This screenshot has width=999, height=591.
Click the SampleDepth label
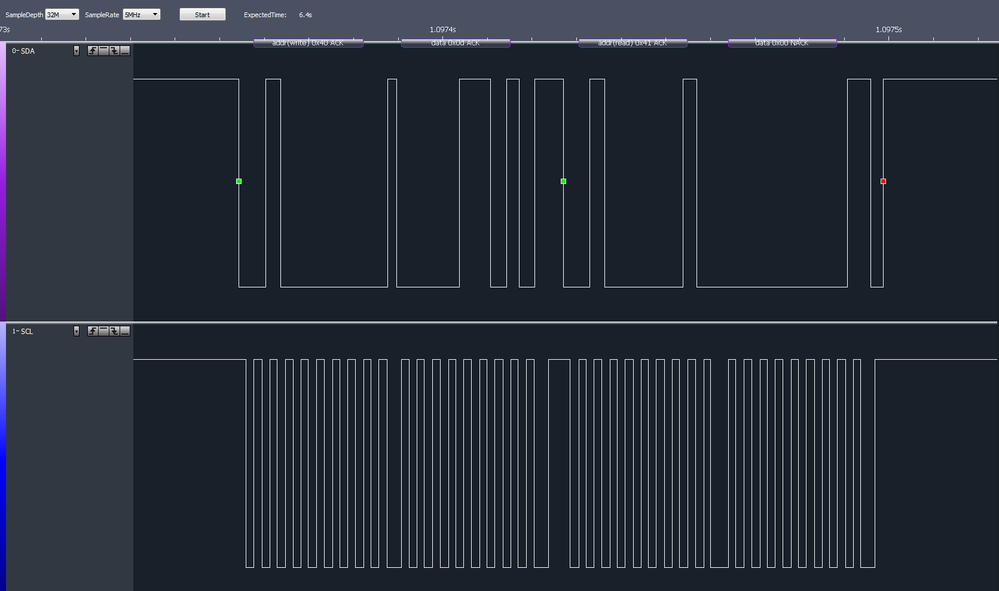pyautogui.click(x=24, y=15)
